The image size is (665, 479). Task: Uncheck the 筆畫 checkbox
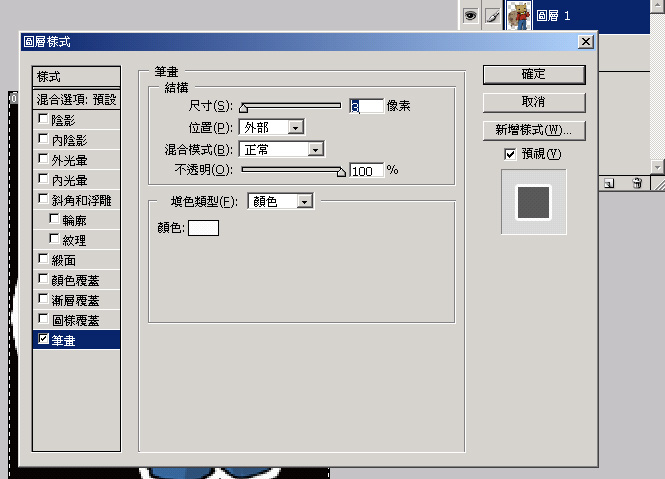43,339
